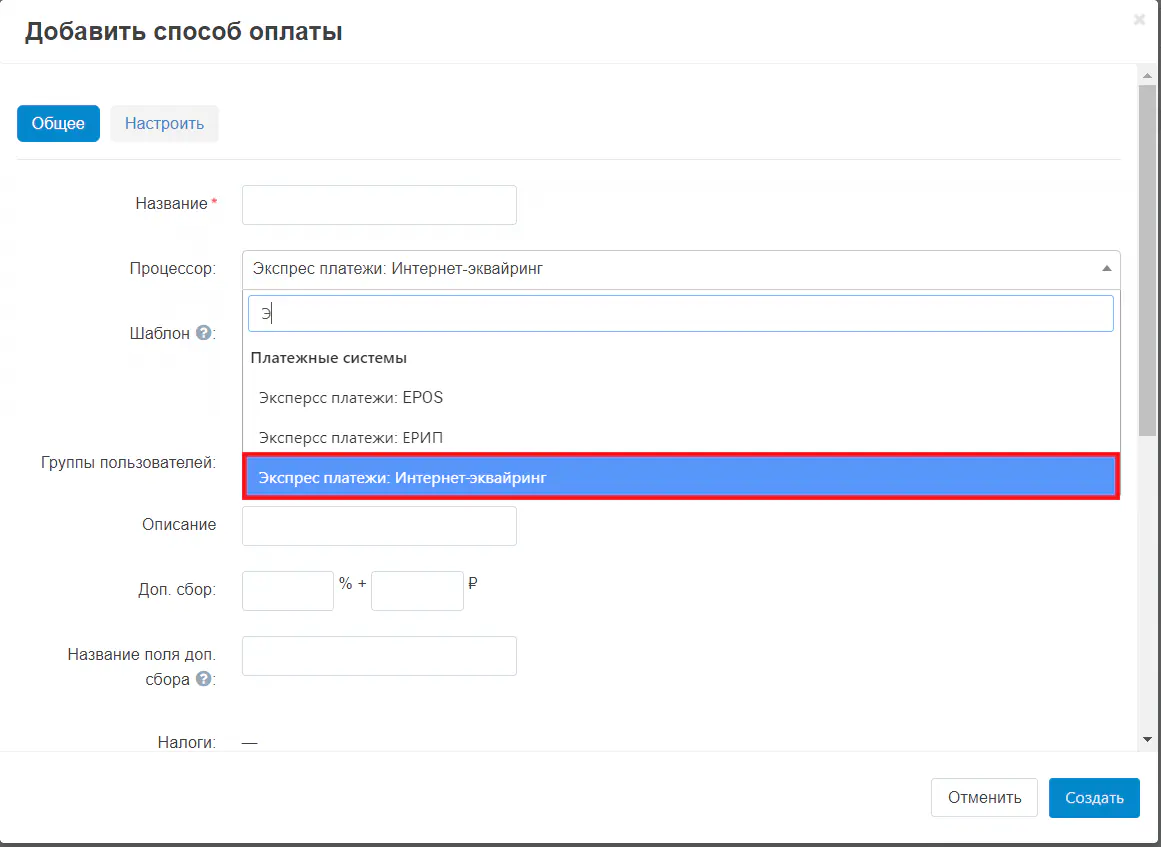
Task: Click the scrollbar down arrow
Action: 1147,739
